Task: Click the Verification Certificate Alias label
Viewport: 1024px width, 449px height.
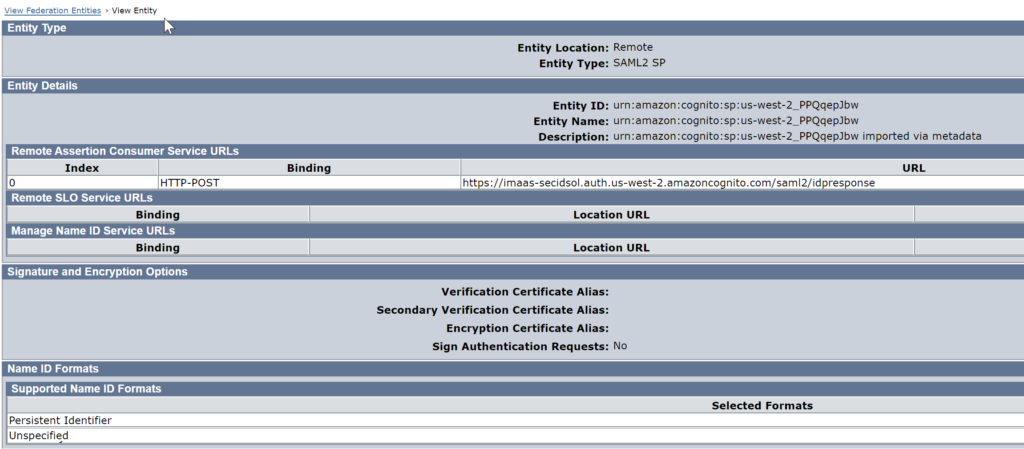Action: [525, 291]
